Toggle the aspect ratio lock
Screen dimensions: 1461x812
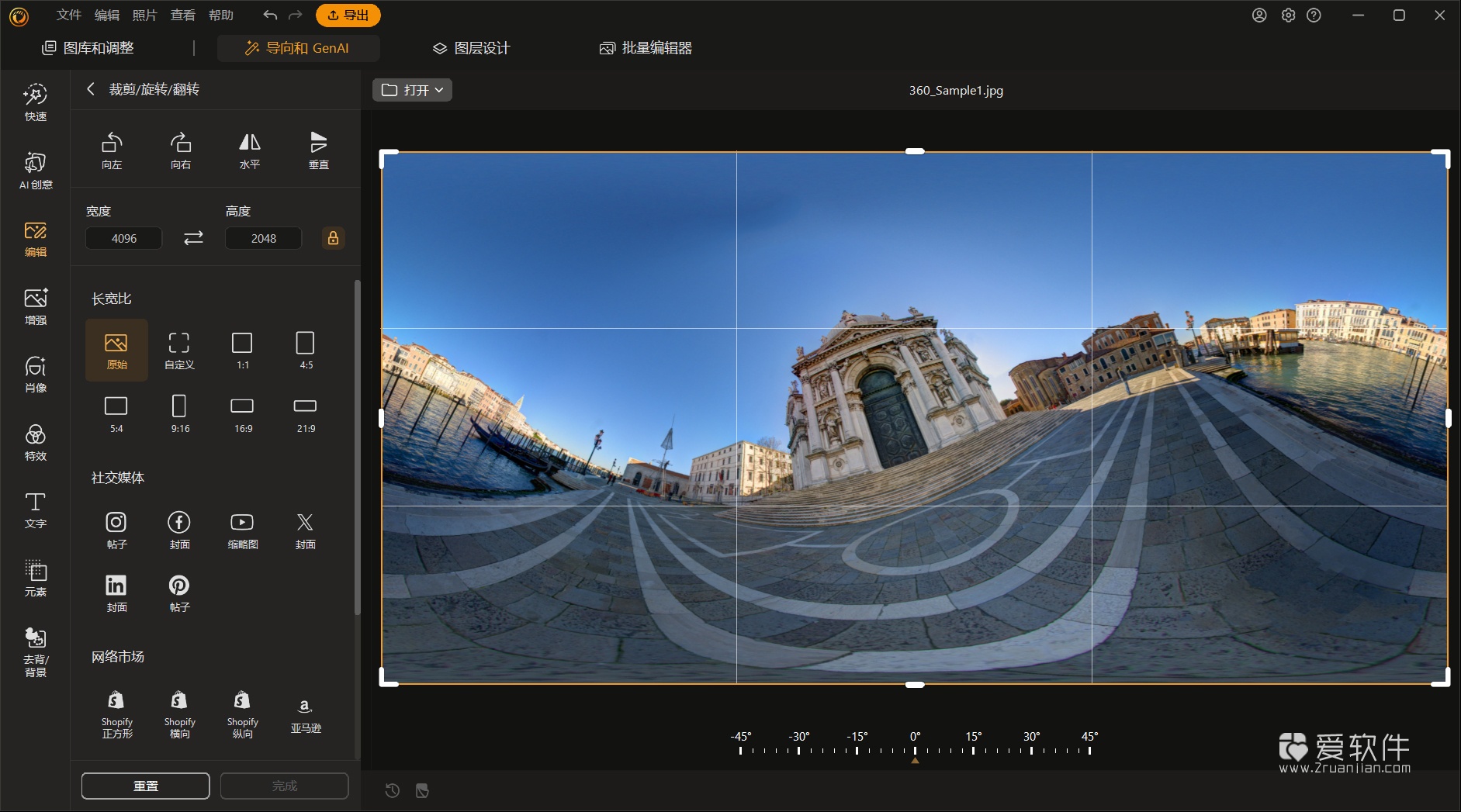tap(333, 238)
